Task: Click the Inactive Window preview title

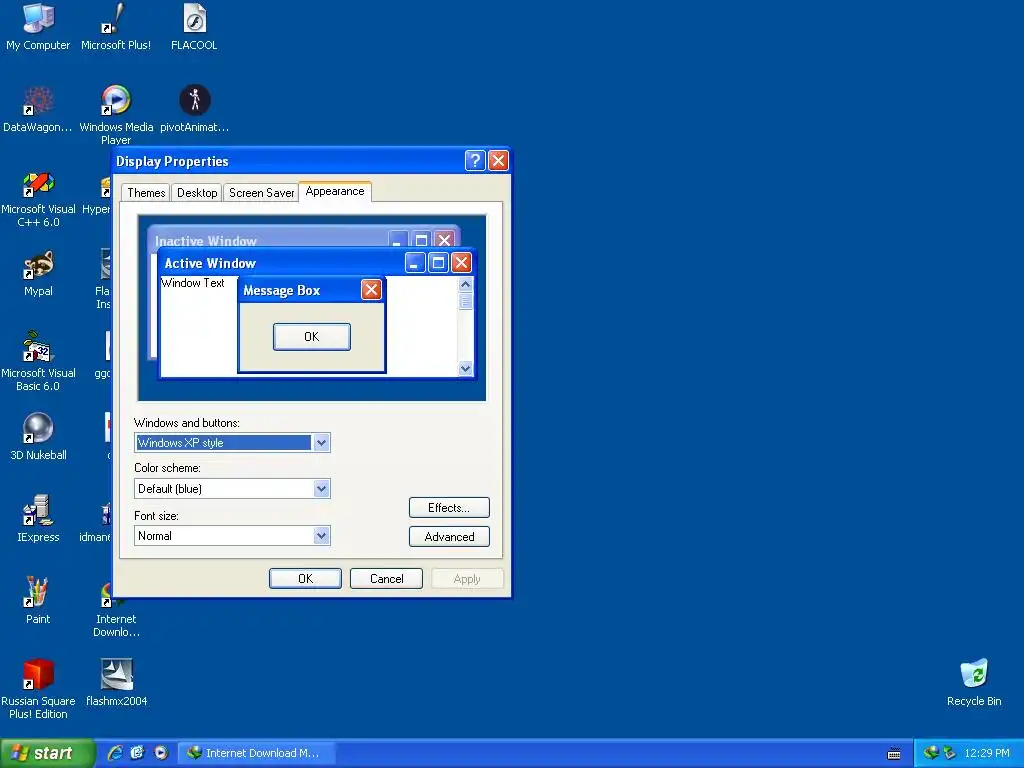Action: 206,240
